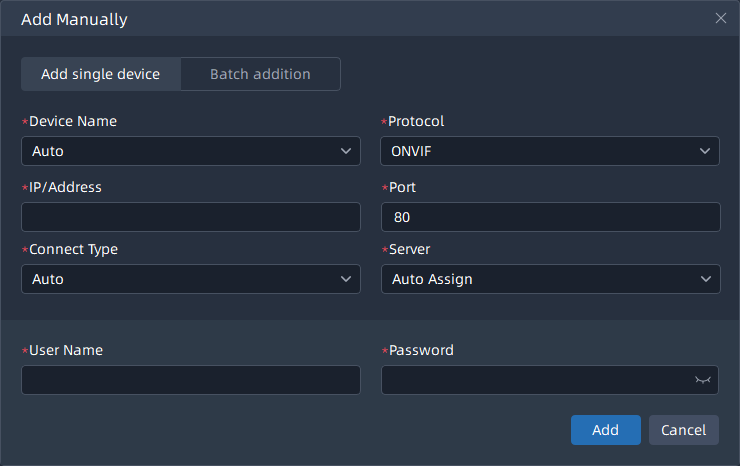Screen dimensions: 740x466
Task: Click the Connect Type chevron arrow
Action: (346, 279)
